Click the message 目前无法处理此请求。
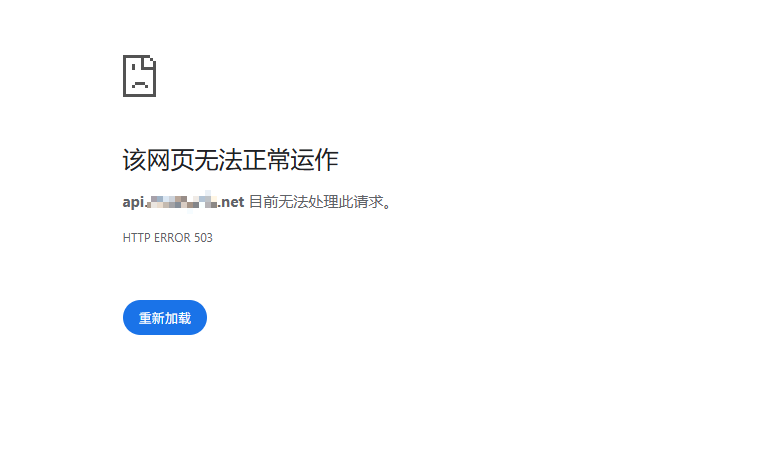The height and width of the screenshot is (449, 766). (x=320, y=202)
